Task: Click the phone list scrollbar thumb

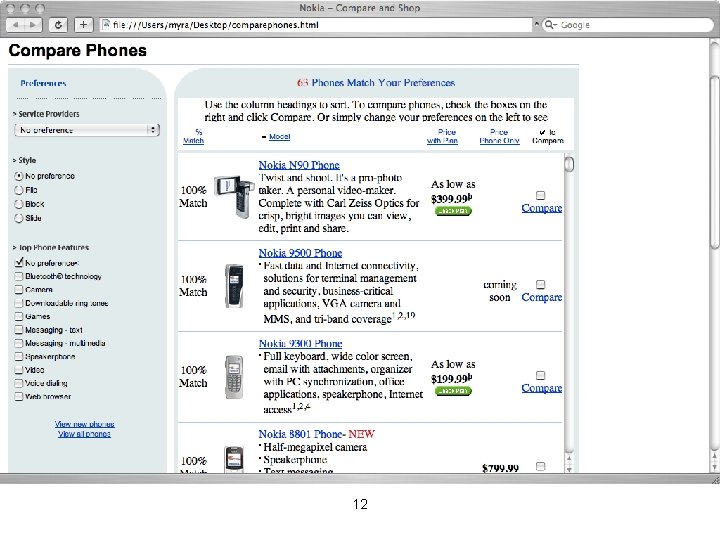Action: point(569,164)
